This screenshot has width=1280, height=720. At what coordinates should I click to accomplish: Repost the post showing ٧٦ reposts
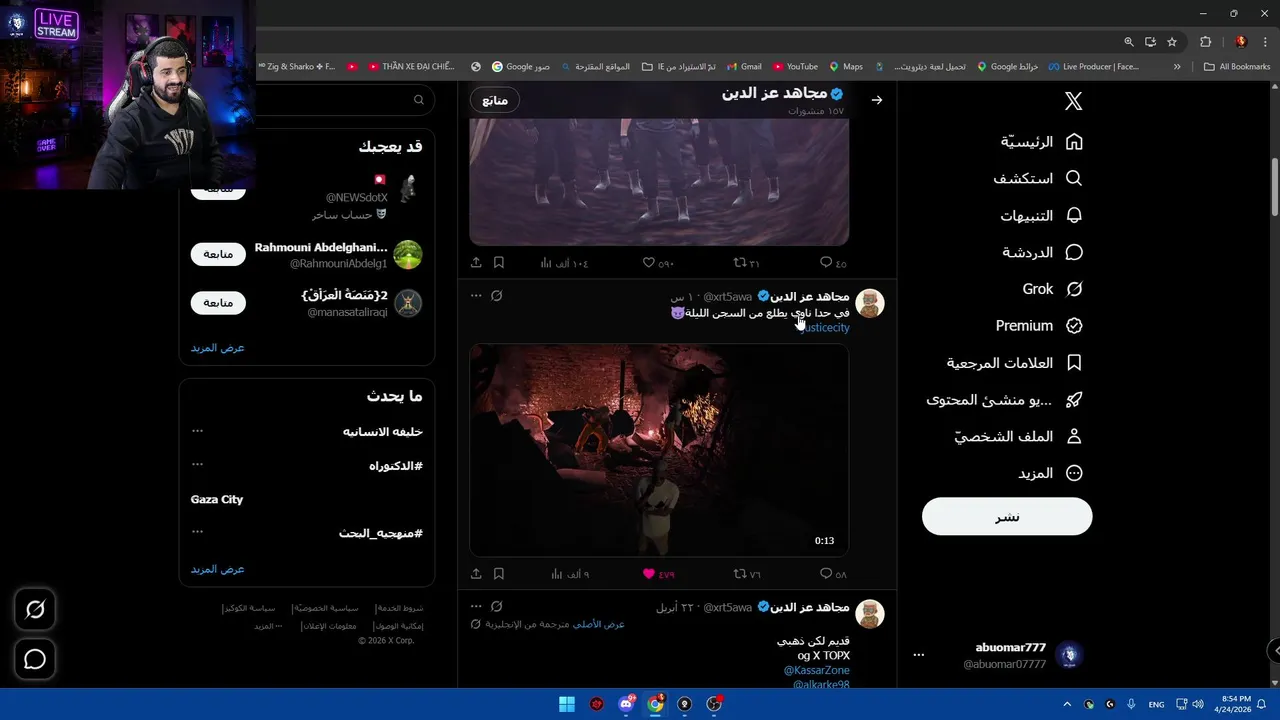click(x=747, y=574)
